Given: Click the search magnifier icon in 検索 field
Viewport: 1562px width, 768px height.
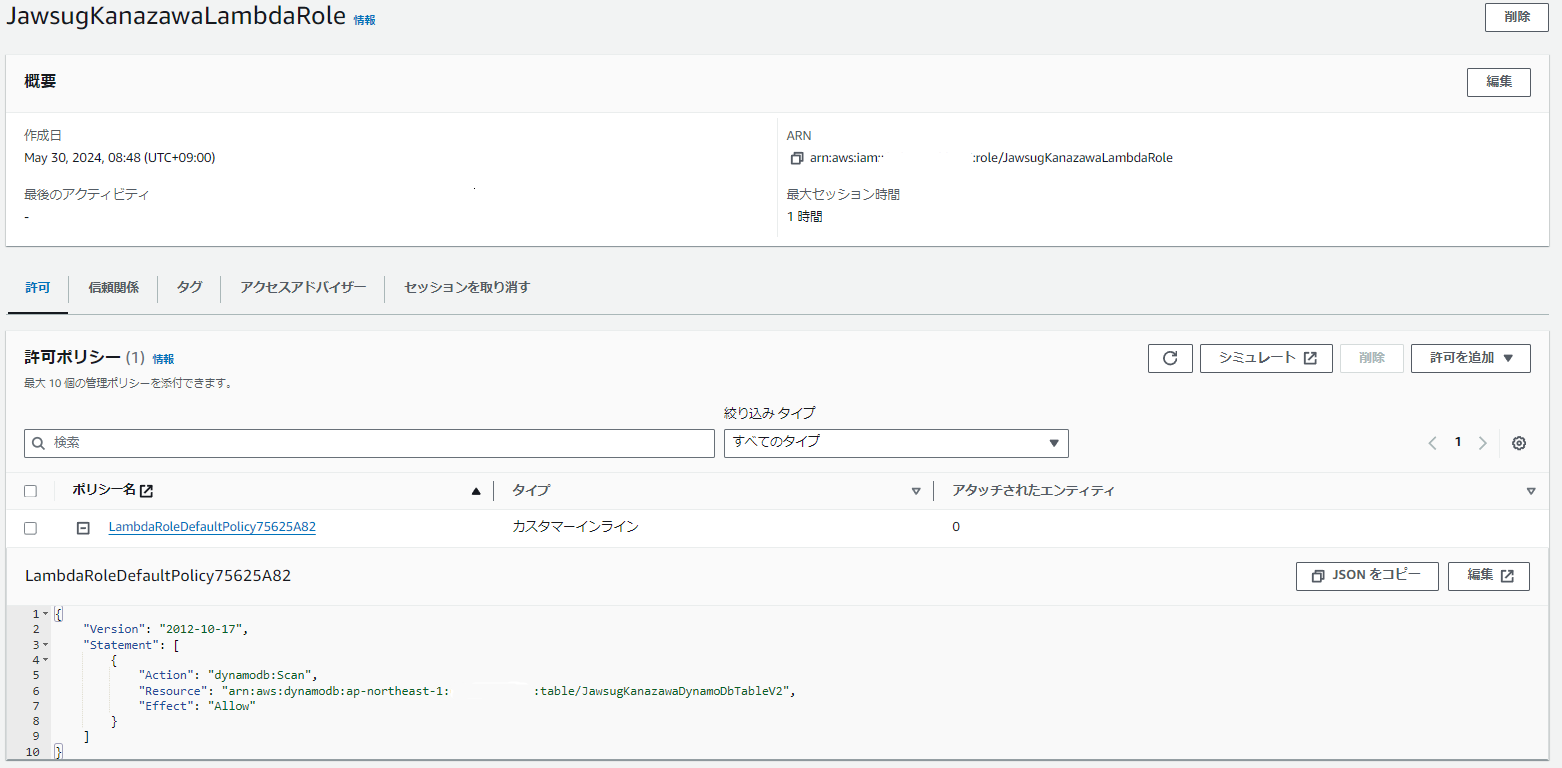Looking at the screenshot, I should pyautogui.click(x=39, y=443).
